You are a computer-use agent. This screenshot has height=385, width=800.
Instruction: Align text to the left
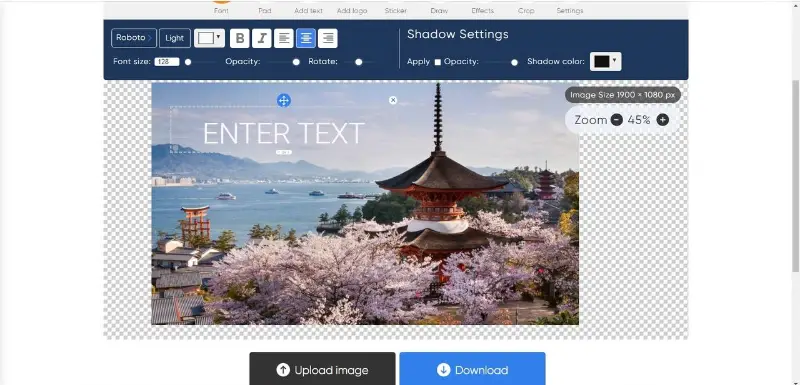[x=284, y=38]
